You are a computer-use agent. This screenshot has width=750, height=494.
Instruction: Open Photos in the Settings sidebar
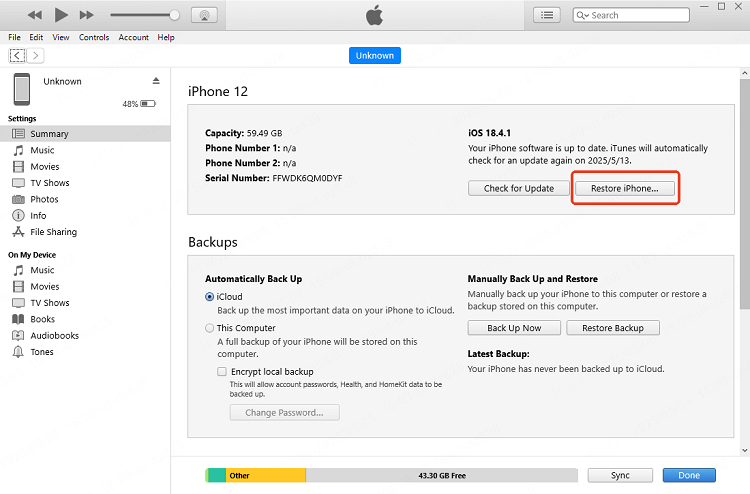[x=44, y=199]
